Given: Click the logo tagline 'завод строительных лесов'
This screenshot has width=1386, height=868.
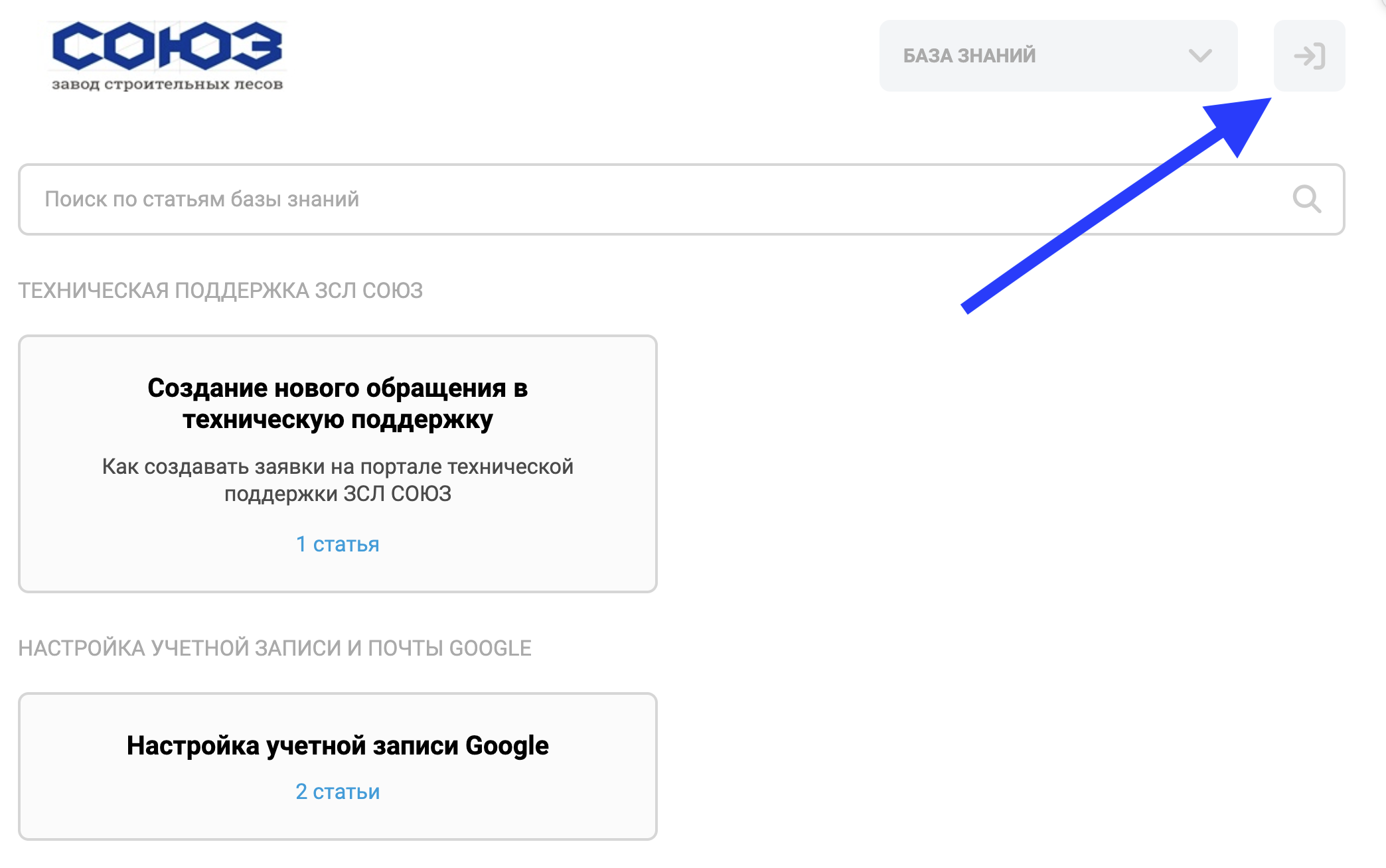Looking at the screenshot, I should [x=167, y=85].
